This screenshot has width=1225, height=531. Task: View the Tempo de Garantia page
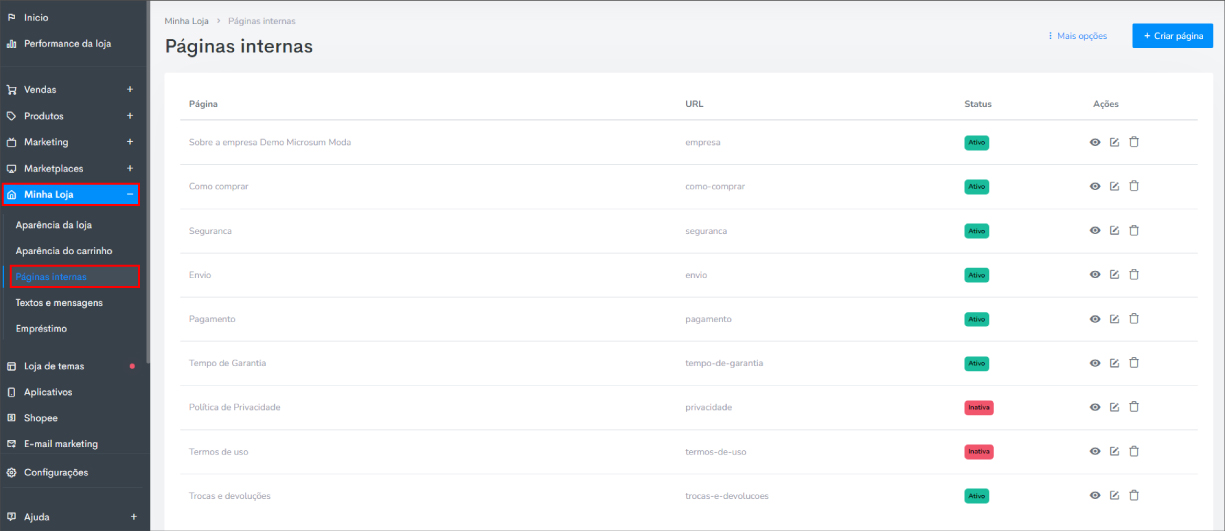pos(1095,363)
